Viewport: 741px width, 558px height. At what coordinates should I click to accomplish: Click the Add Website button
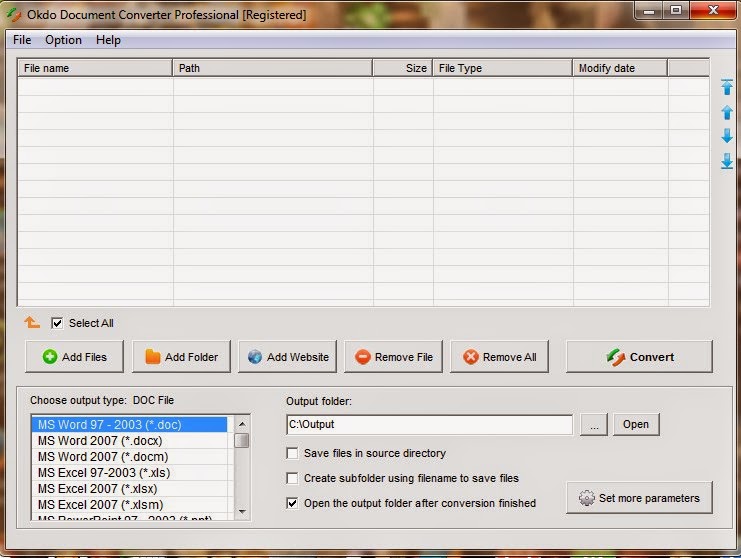[x=287, y=357]
